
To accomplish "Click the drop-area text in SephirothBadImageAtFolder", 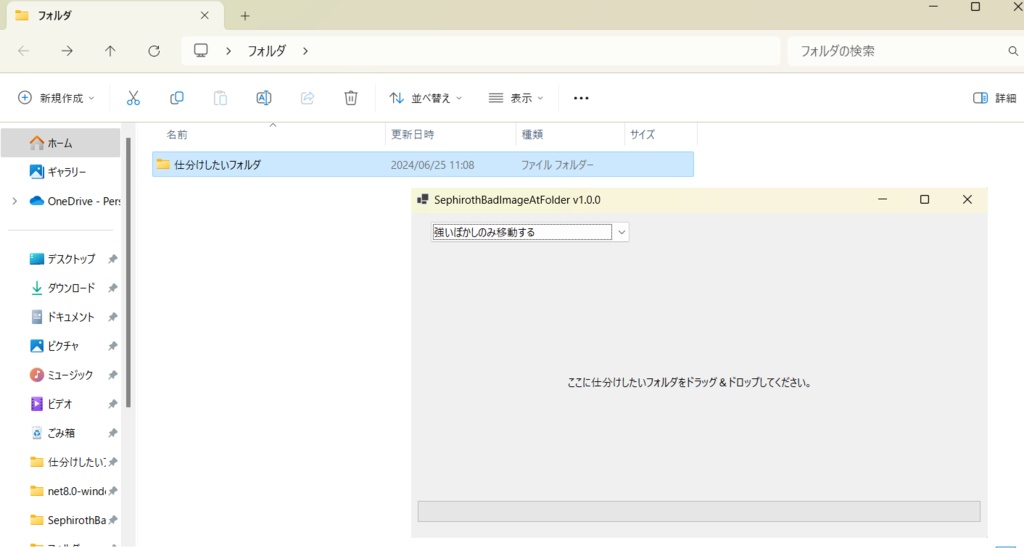I will pyautogui.click(x=689, y=383).
